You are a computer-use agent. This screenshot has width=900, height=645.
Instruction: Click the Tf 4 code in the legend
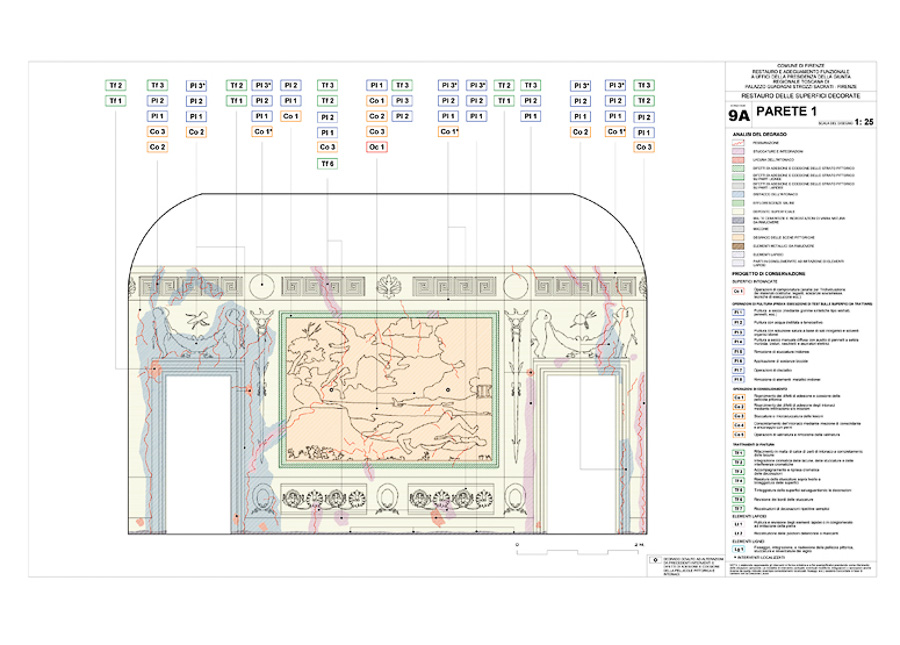coord(738,481)
